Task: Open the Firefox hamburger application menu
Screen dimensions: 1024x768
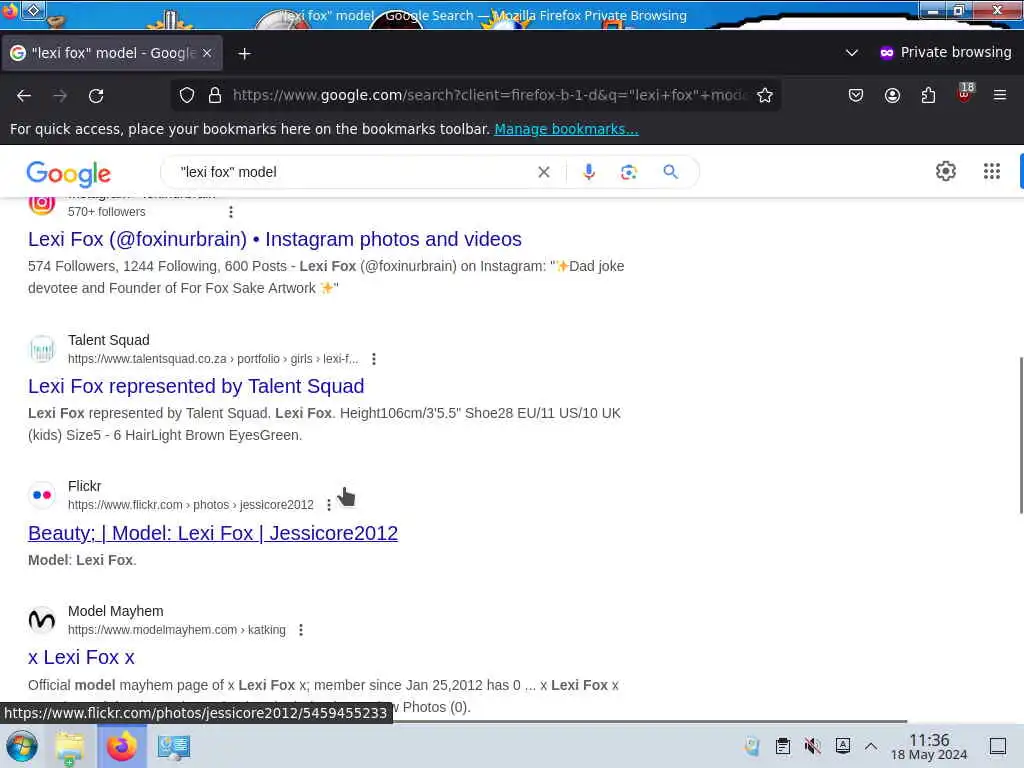Action: pos(1000,95)
